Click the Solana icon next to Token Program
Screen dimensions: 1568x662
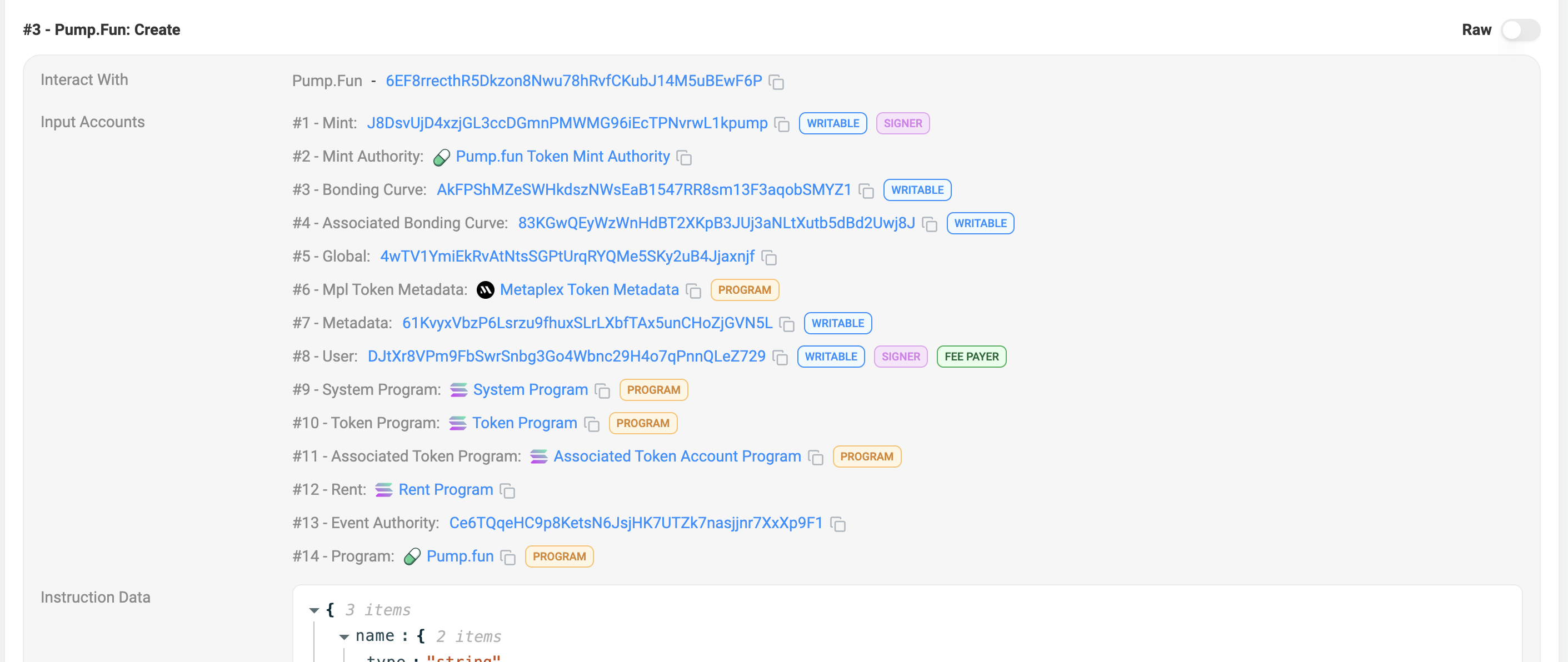[458, 424]
